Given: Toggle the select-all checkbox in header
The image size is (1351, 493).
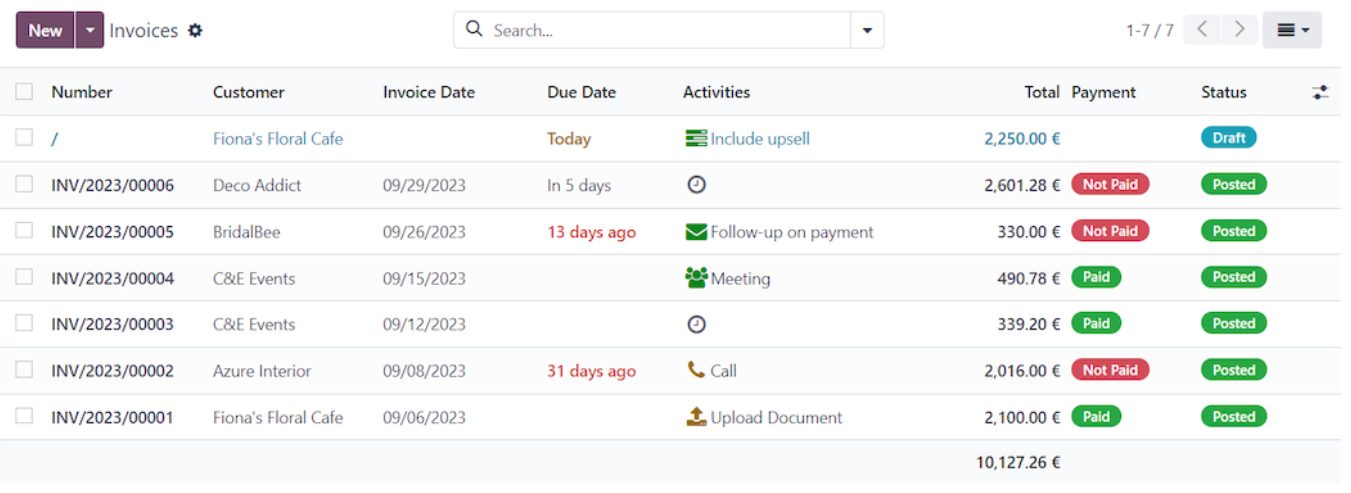Looking at the screenshot, I should pos(24,92).
